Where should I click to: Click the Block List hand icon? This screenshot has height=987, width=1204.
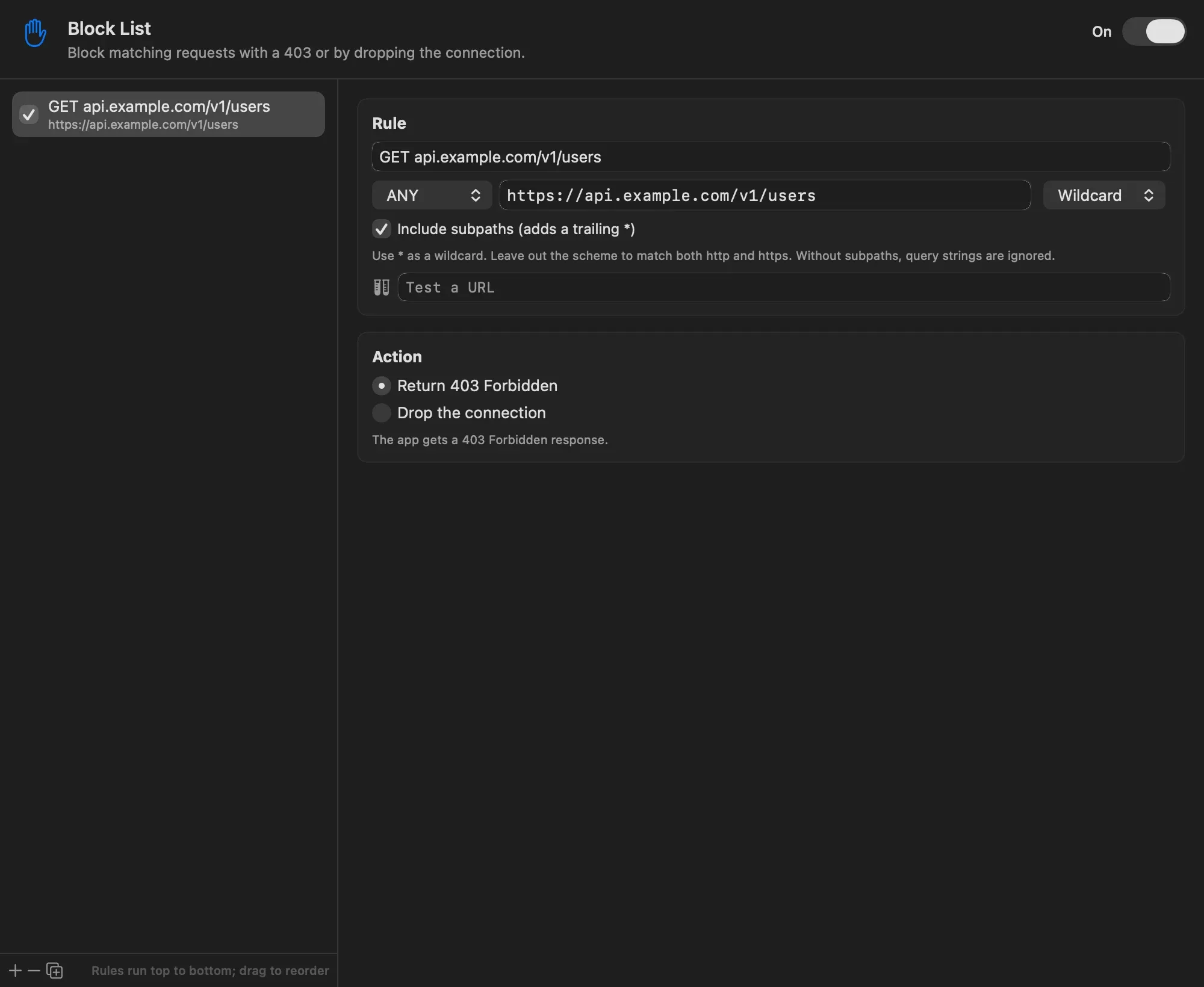(35, 33)
